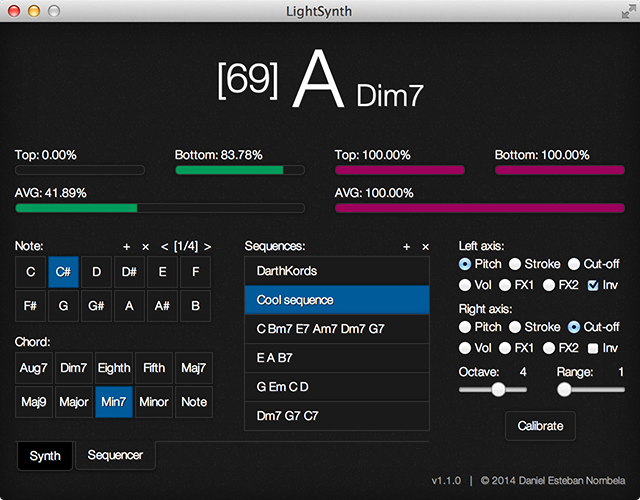Switch to the Sequencer tab

point(115,455)
